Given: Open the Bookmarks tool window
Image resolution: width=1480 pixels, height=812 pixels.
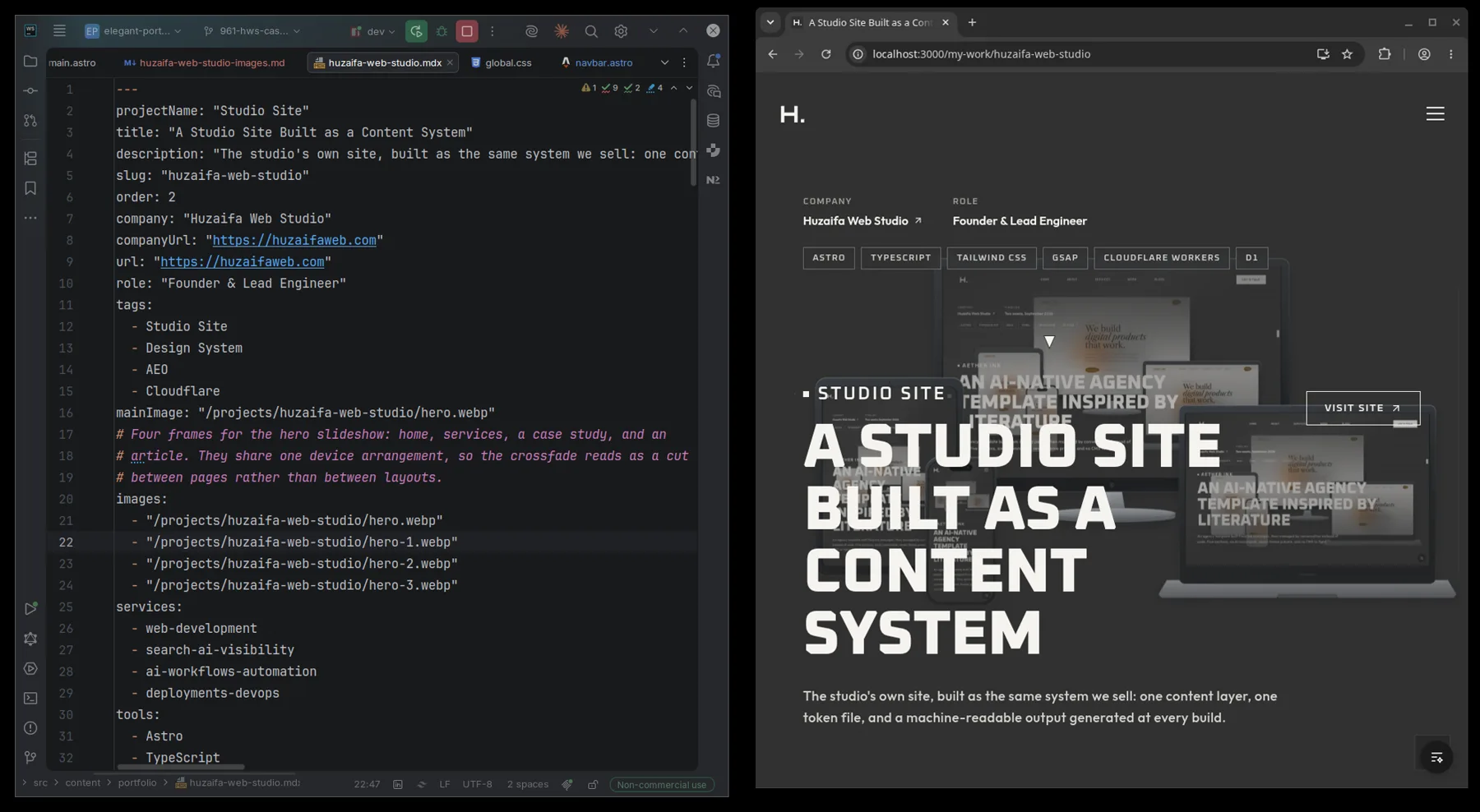Looking at the screenshot, I should pos(30,188).
